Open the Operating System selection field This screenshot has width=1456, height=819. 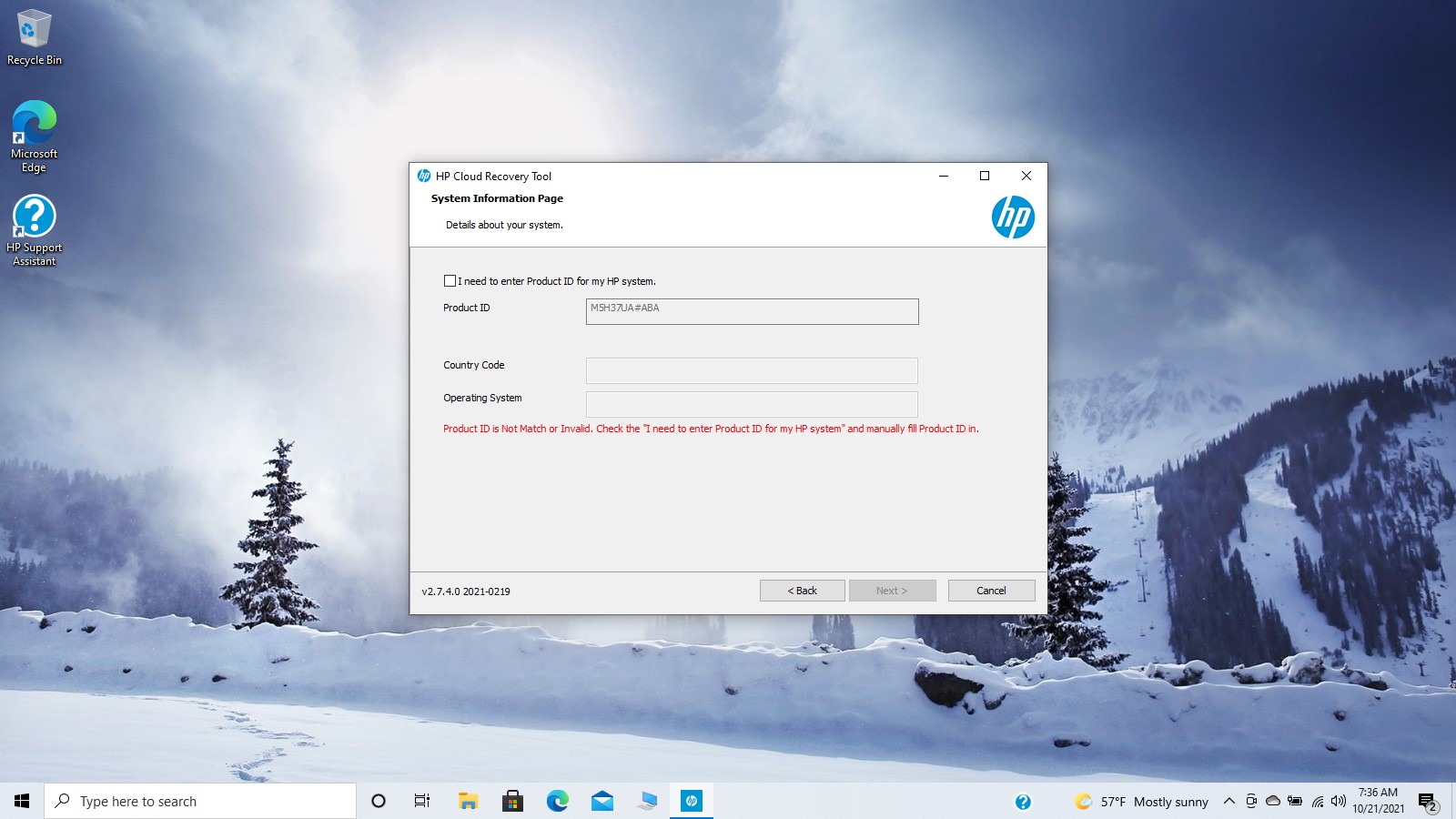pyautogui.click(x=752, y=403)
